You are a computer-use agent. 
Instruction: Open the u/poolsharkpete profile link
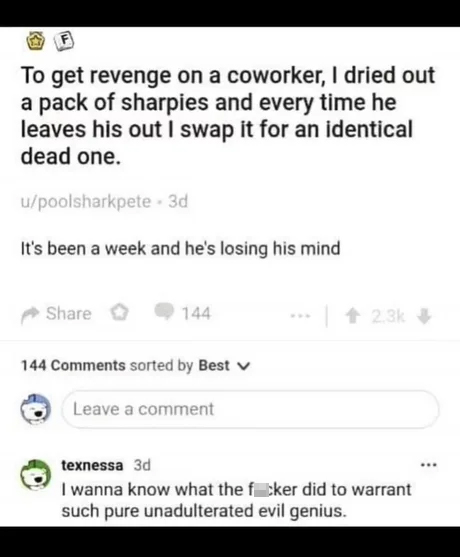(x=86, y=202)
